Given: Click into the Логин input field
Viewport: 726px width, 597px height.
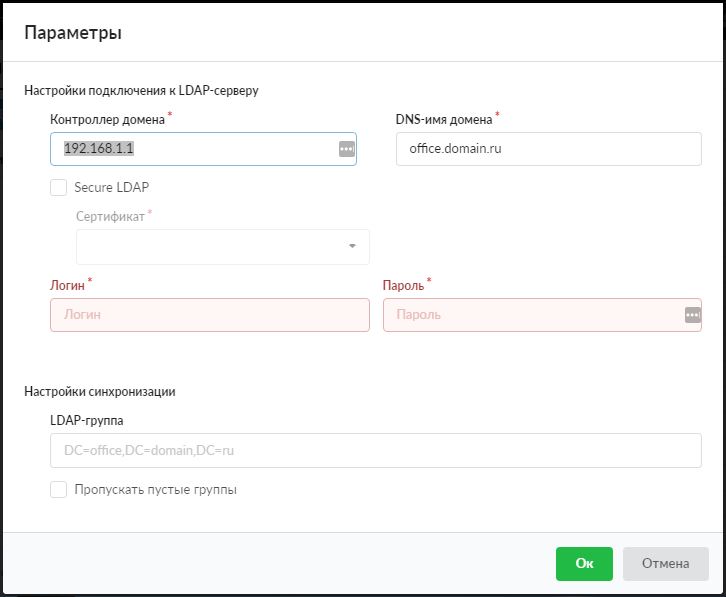Looking at the screenshot, I should pos(209,314).
